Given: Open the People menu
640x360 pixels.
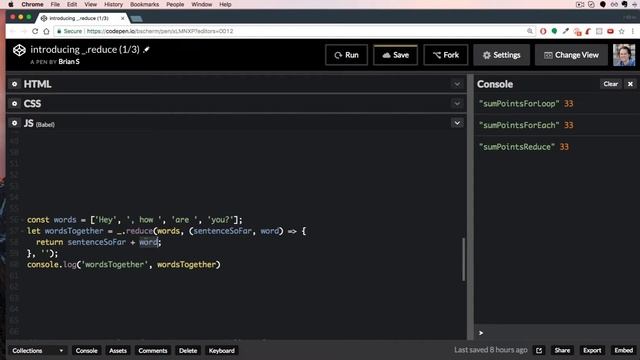Looking at the screenshot, I should tap(175, 4).
